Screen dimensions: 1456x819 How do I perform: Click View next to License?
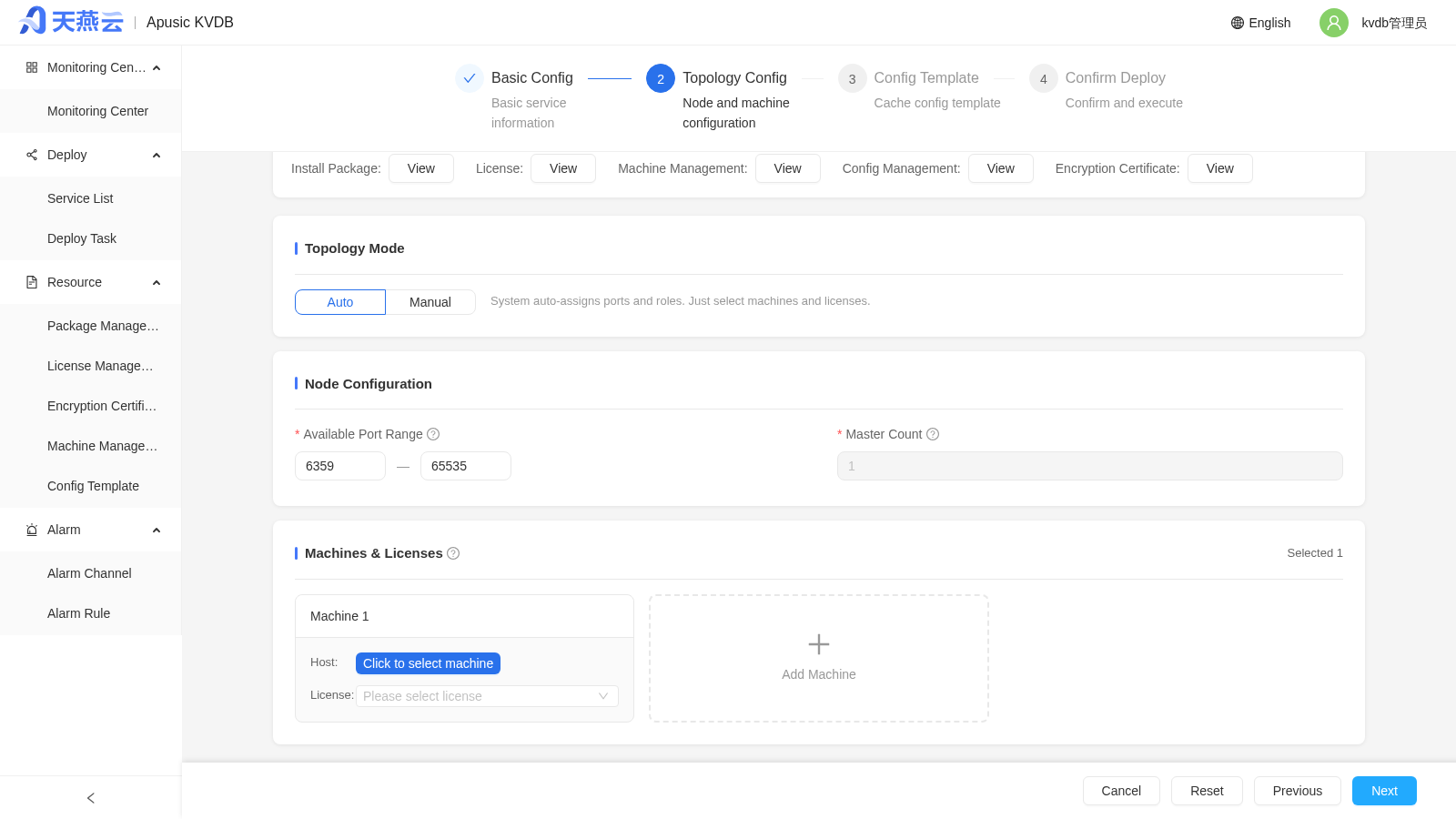click(x=563, y=168)
